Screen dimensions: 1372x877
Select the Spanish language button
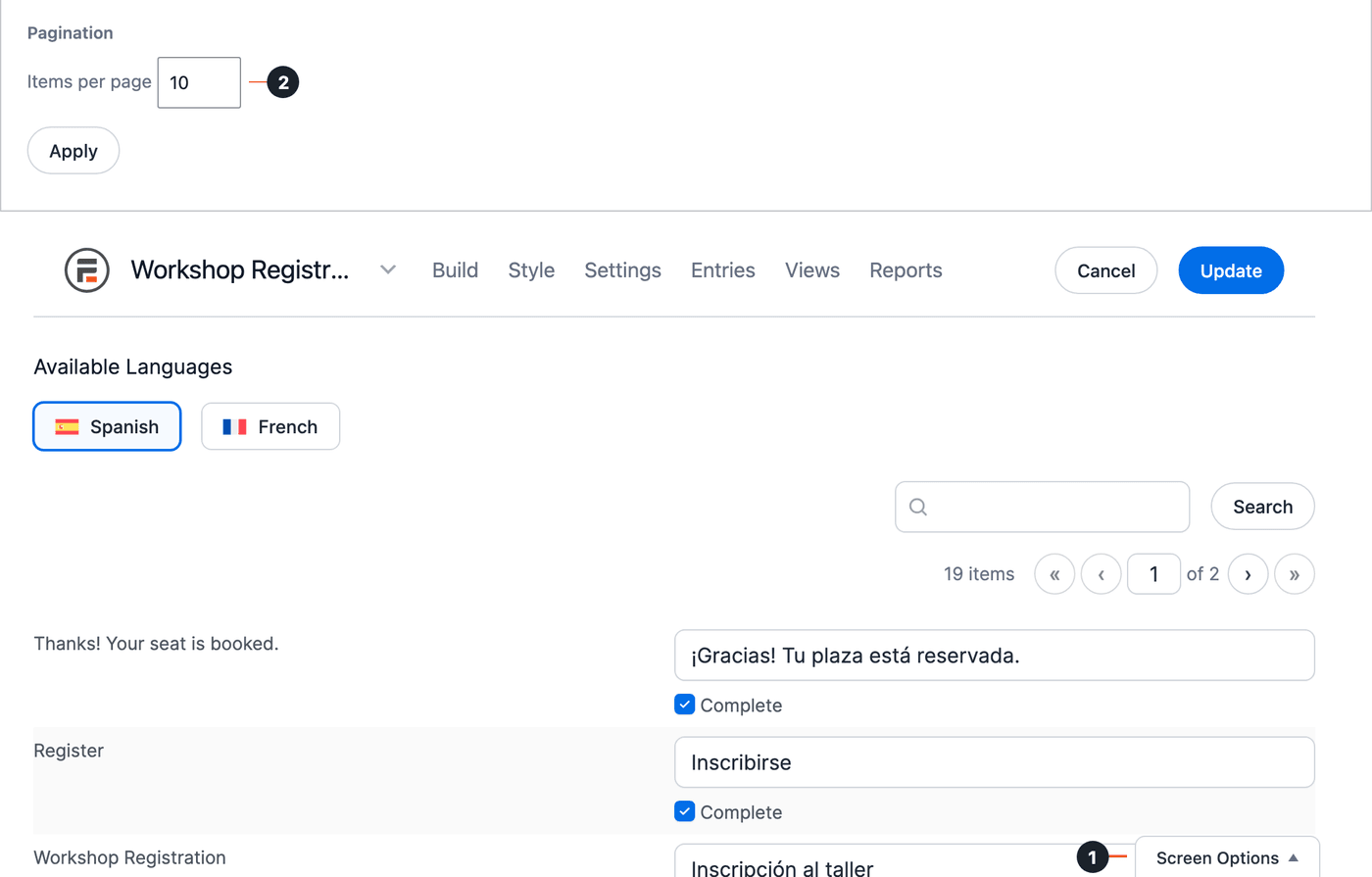tap(107, 426)
